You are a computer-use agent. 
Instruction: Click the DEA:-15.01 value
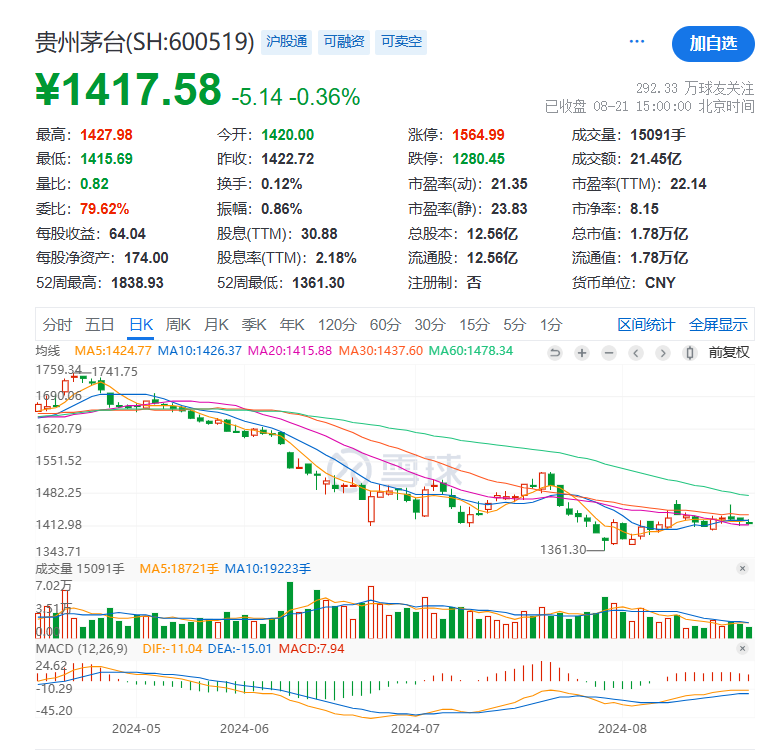pyautogui.click(x=240, y=648)
